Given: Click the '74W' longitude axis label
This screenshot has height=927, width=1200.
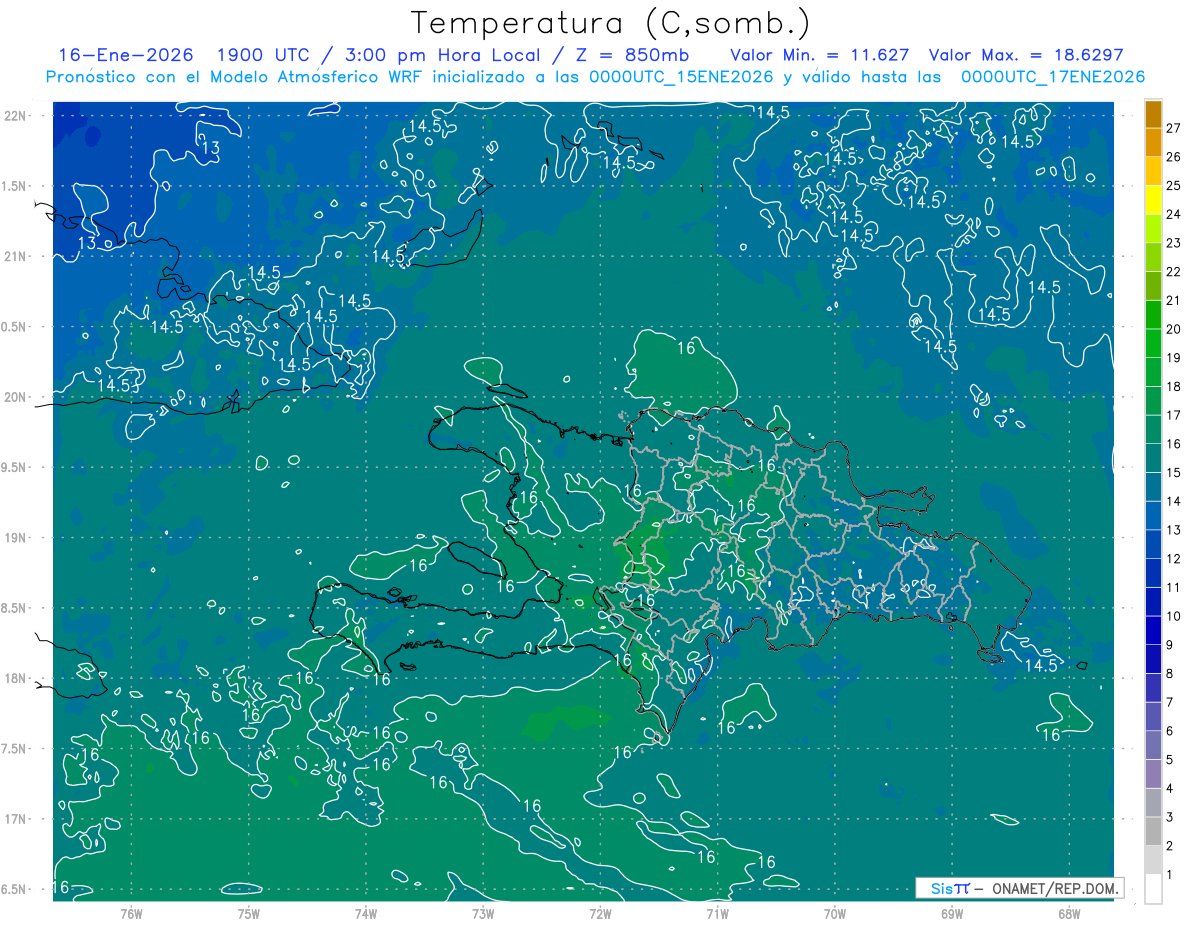Looking at the screenshot, I should click(365, 913).
